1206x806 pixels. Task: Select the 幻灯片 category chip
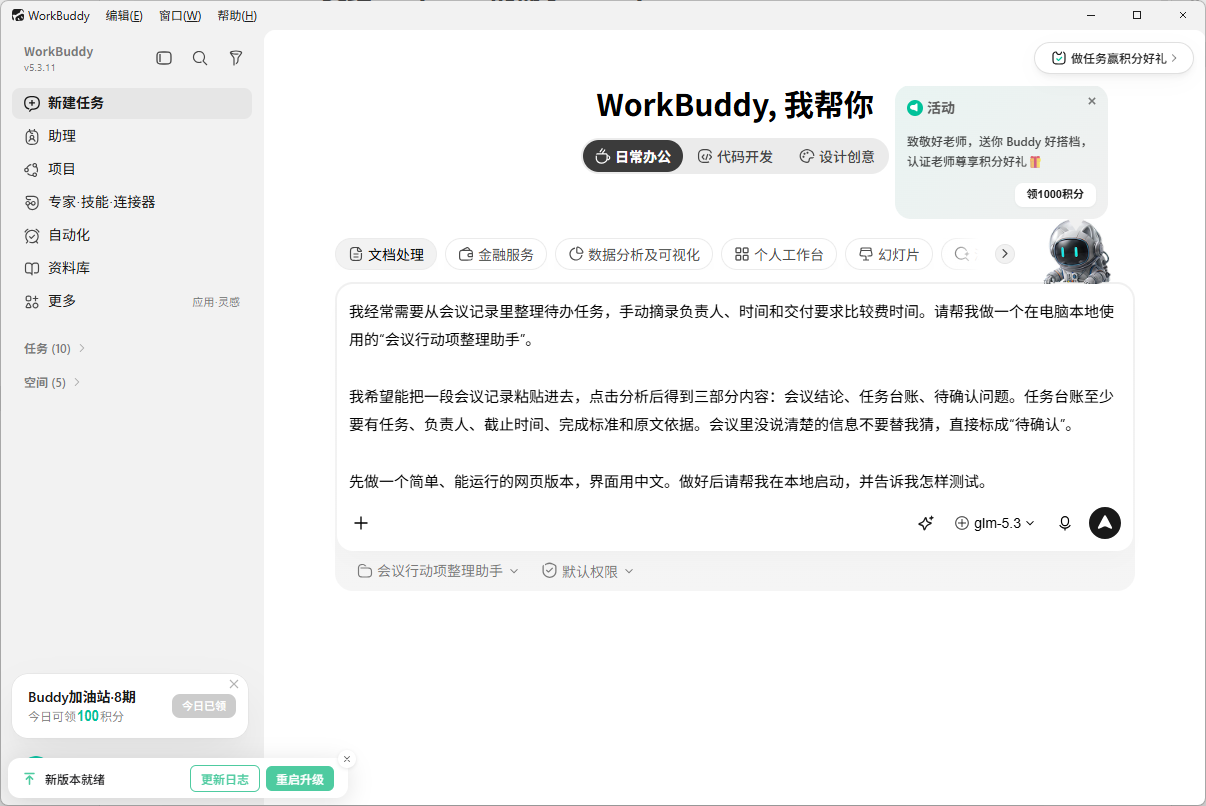(x=889, y=254)
